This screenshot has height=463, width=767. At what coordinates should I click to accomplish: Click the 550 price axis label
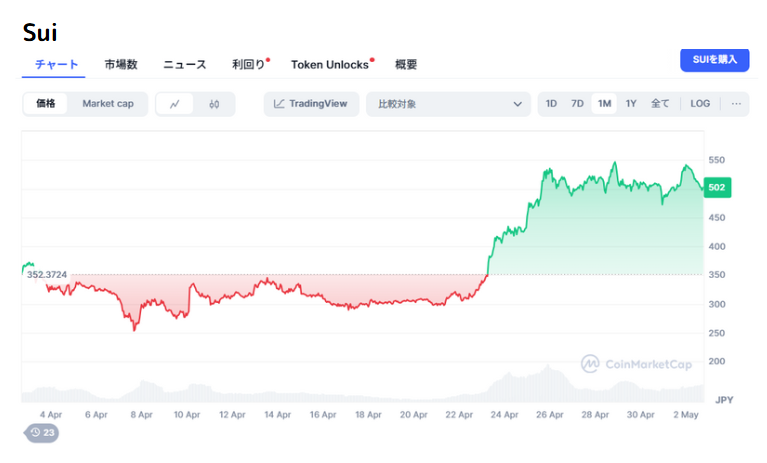coord(717,160)
